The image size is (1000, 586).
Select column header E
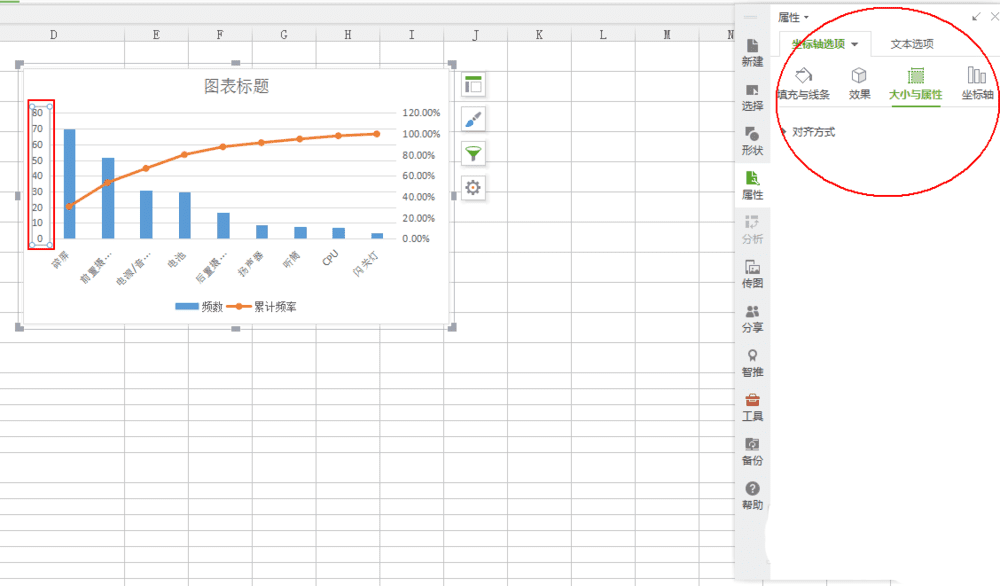[x=156, y=34]
